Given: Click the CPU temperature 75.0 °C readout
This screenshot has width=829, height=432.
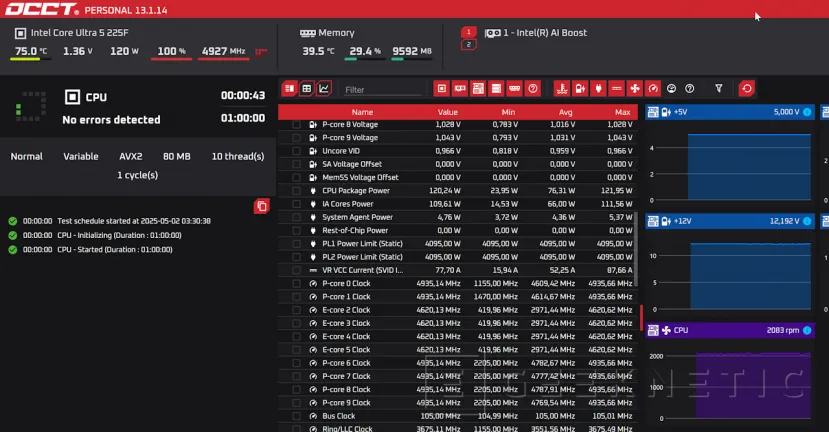Looking at the screenshot, I should pyautogui.click(x=31, y=51).
